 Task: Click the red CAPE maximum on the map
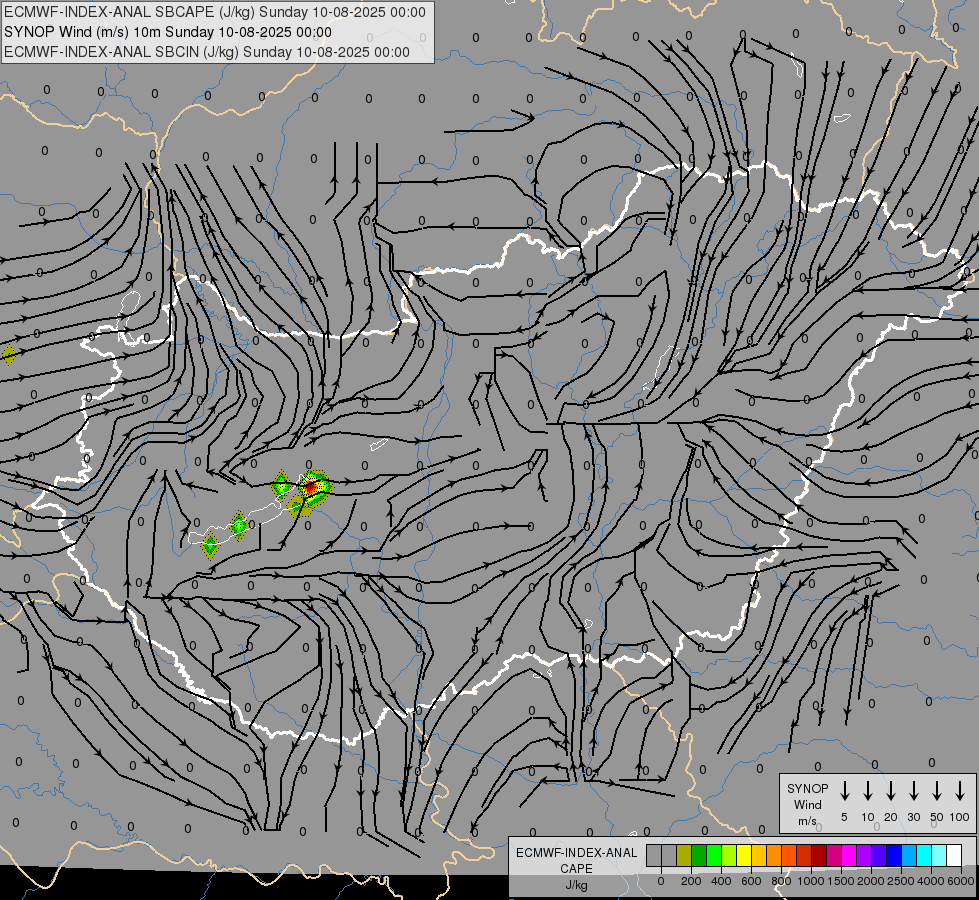tap(311, 487)
